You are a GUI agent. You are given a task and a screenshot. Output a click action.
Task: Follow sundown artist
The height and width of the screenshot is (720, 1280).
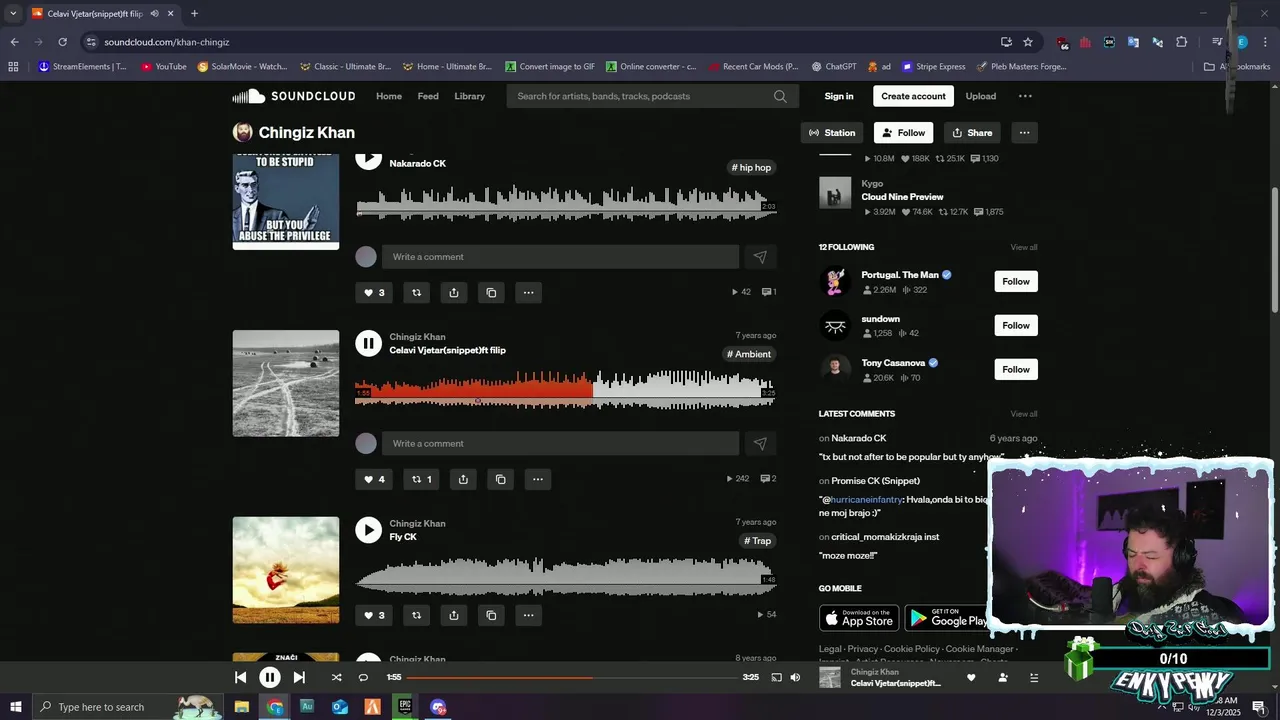(1016, 325)
